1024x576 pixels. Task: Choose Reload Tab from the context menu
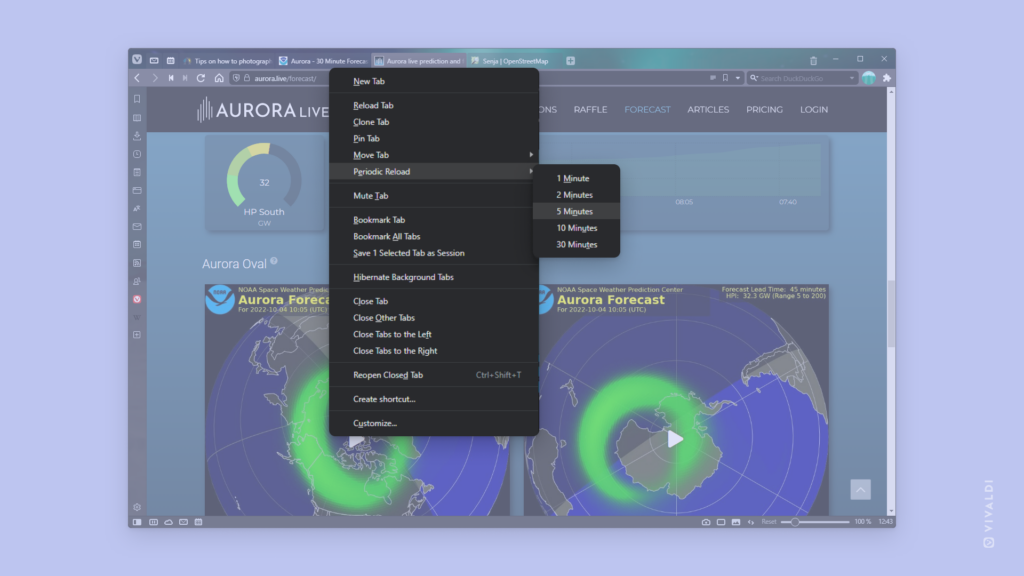tap(434, 105)
